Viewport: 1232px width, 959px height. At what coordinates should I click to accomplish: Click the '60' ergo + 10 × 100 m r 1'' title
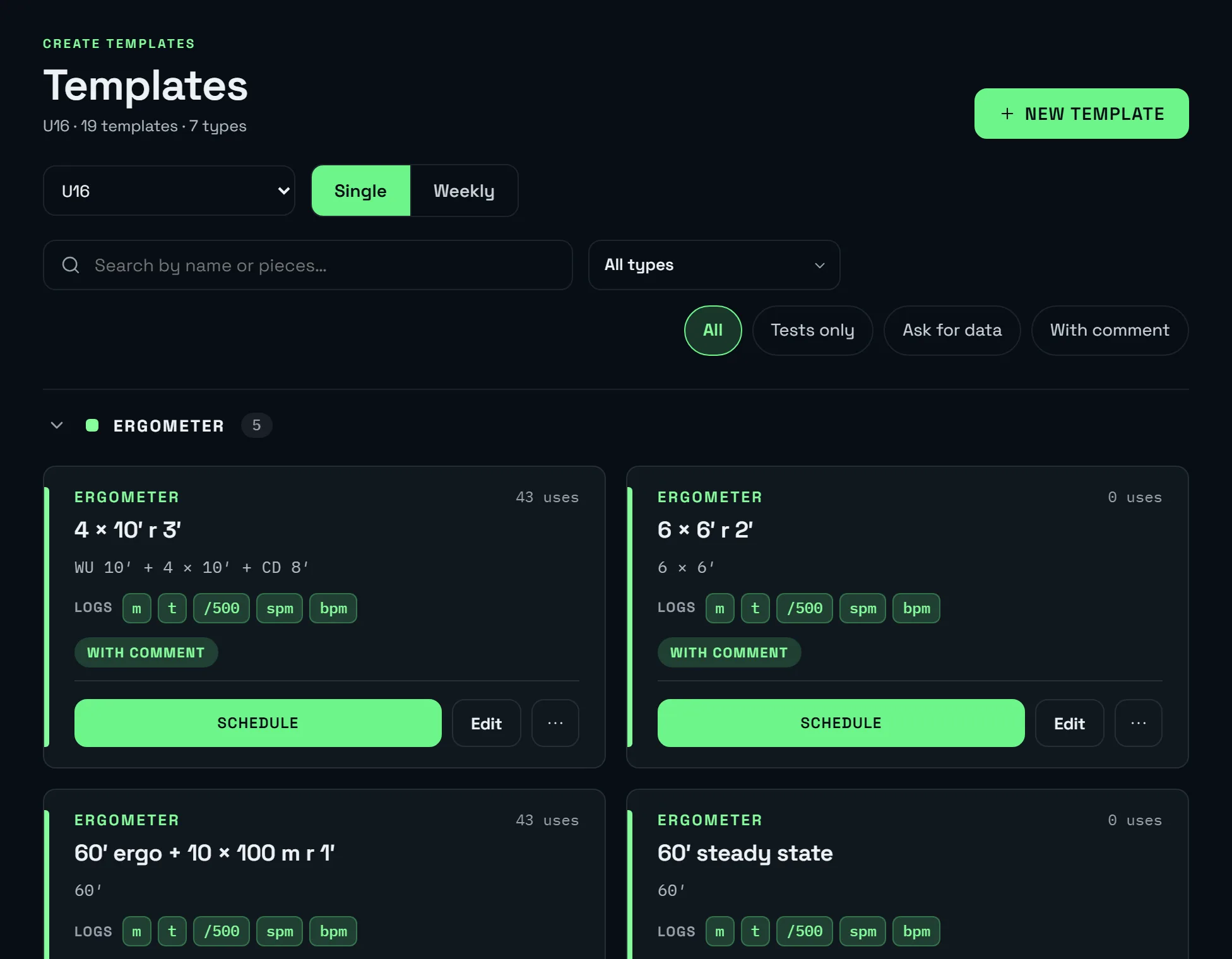coord(204,853)
